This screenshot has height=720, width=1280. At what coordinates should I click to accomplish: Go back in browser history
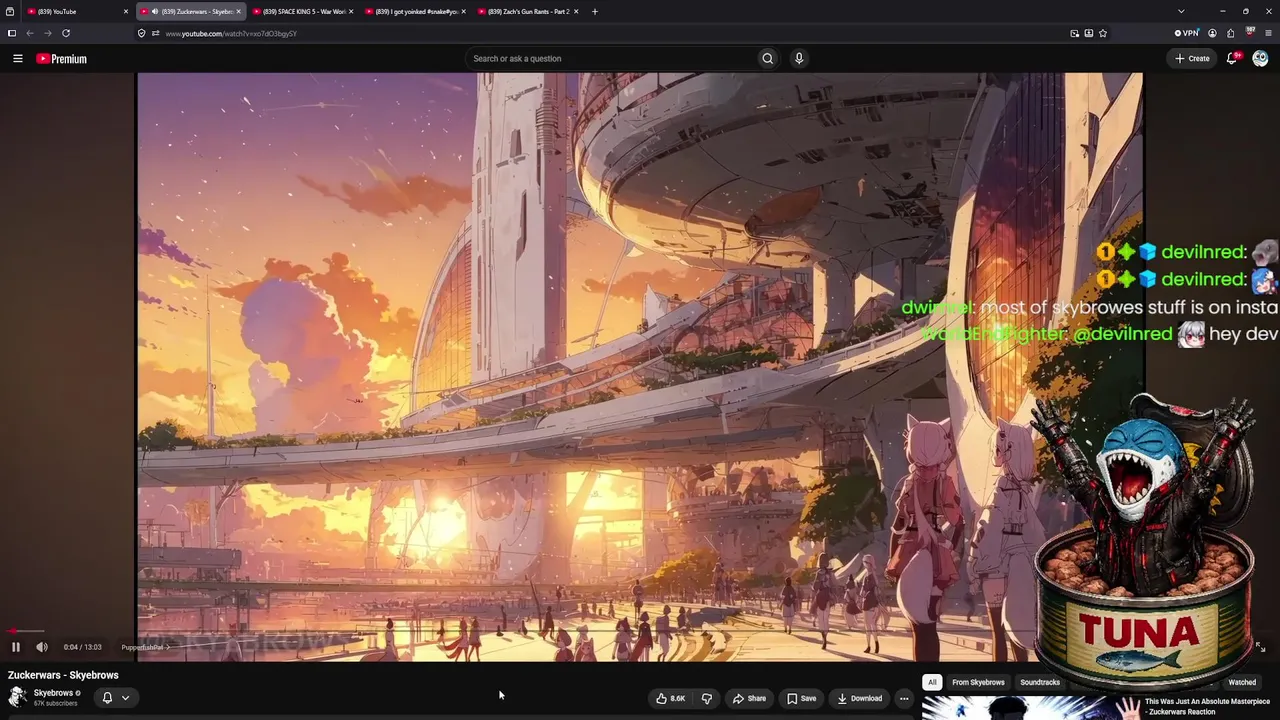click(x=29, y=33)
